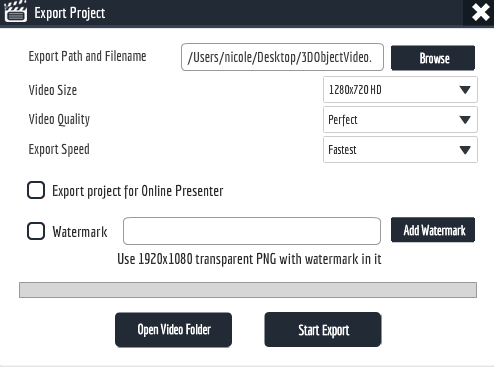Expand the Video Quality dropdown arrow
The height and width of the screenshot is (367, 494).
point(465,120)
